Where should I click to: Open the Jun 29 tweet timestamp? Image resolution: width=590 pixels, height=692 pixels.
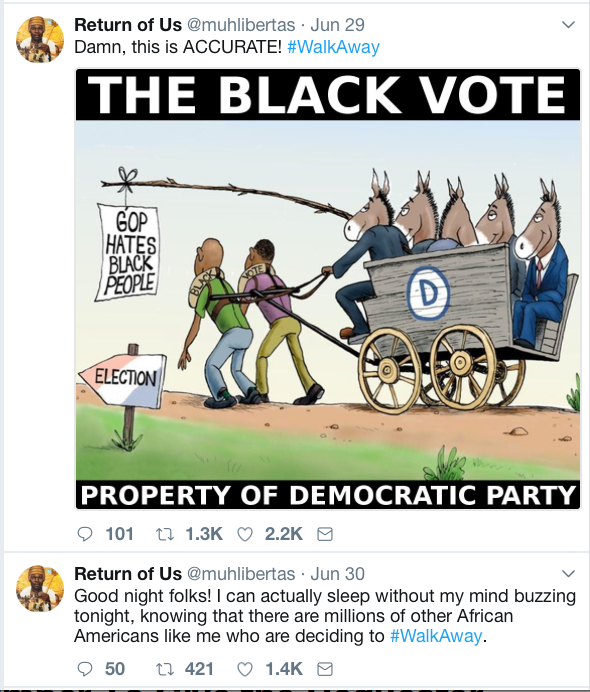(x=338, y=25)
